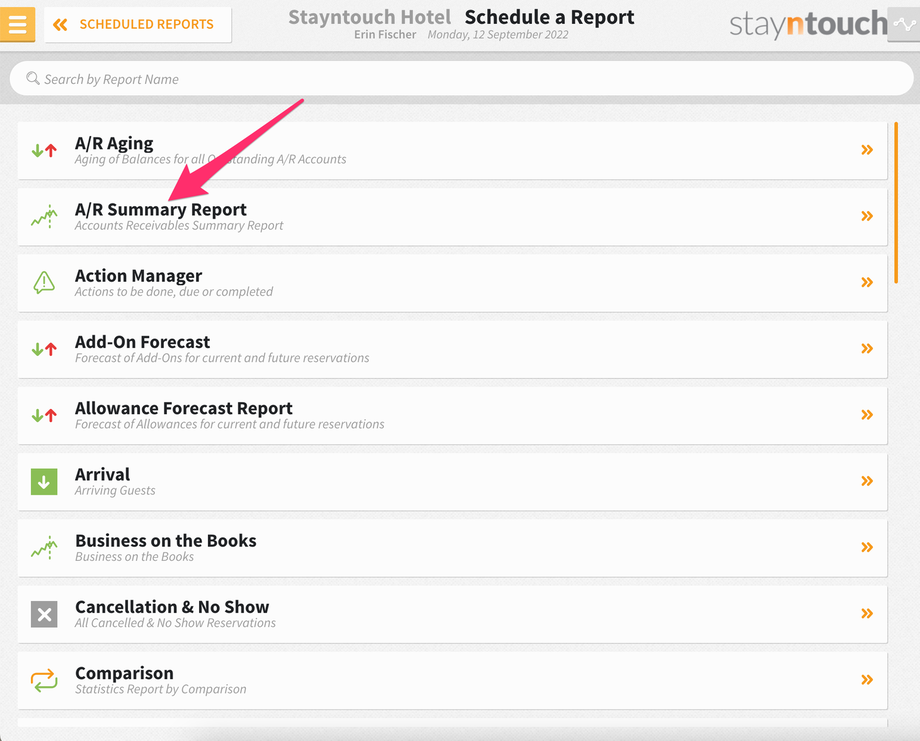Open Allowance Forecast Report title
The height and width of the screenshot is (741, 920).
184,408
